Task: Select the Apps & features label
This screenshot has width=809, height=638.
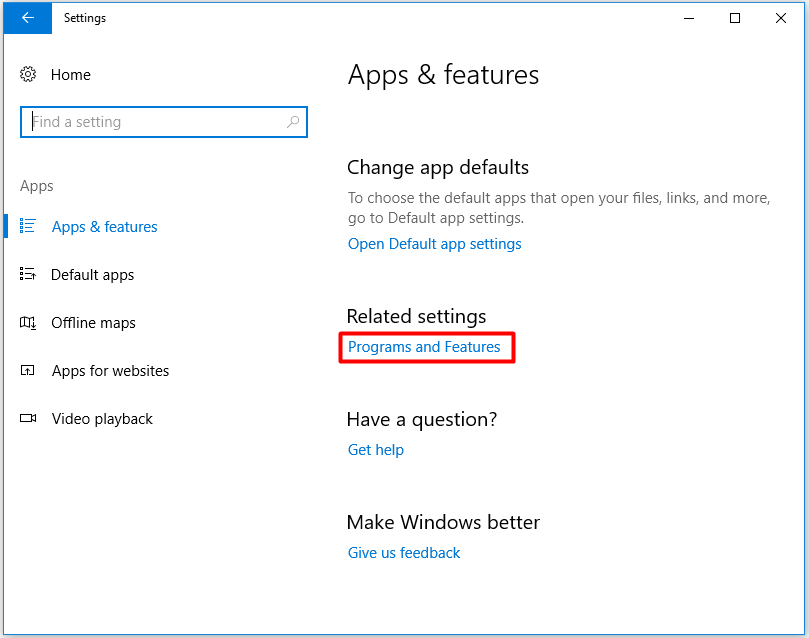Action: click(x=104, y=227)
